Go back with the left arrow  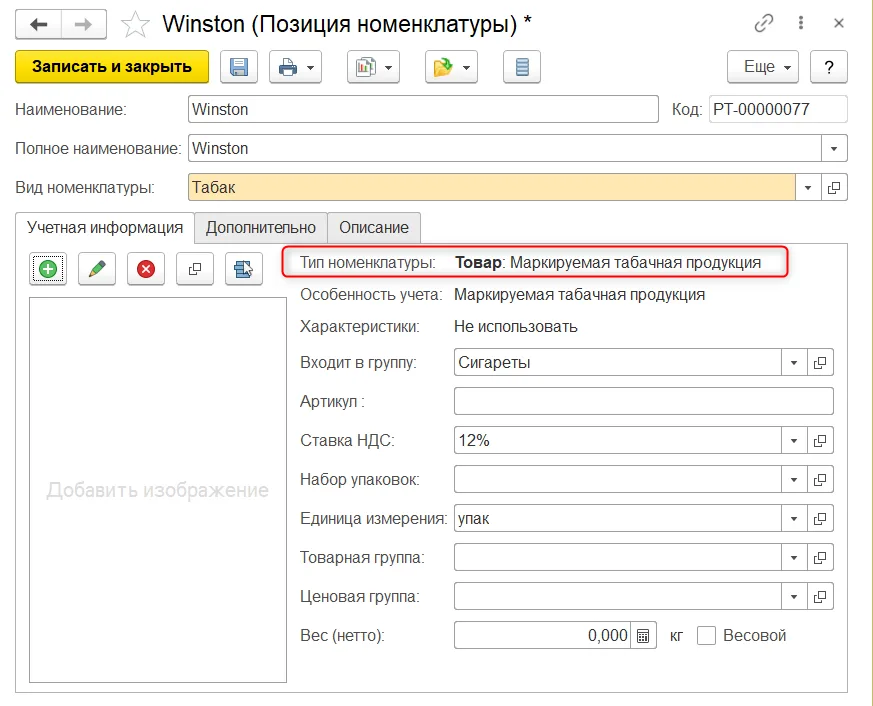(x=38, y=24)
